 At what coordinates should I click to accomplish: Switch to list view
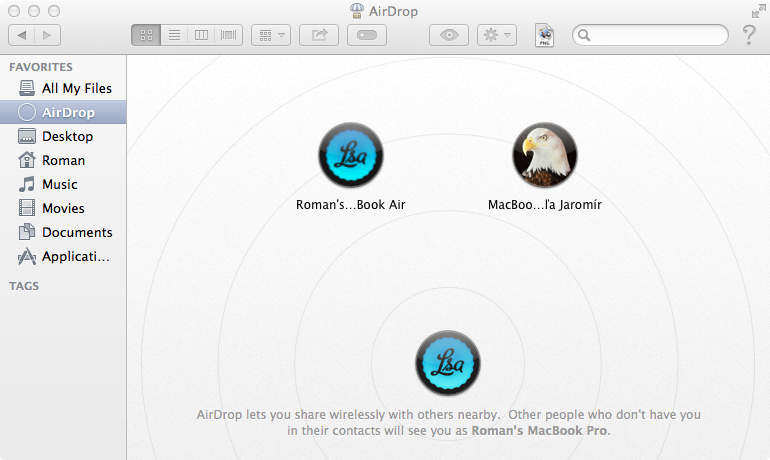(174, 35)
